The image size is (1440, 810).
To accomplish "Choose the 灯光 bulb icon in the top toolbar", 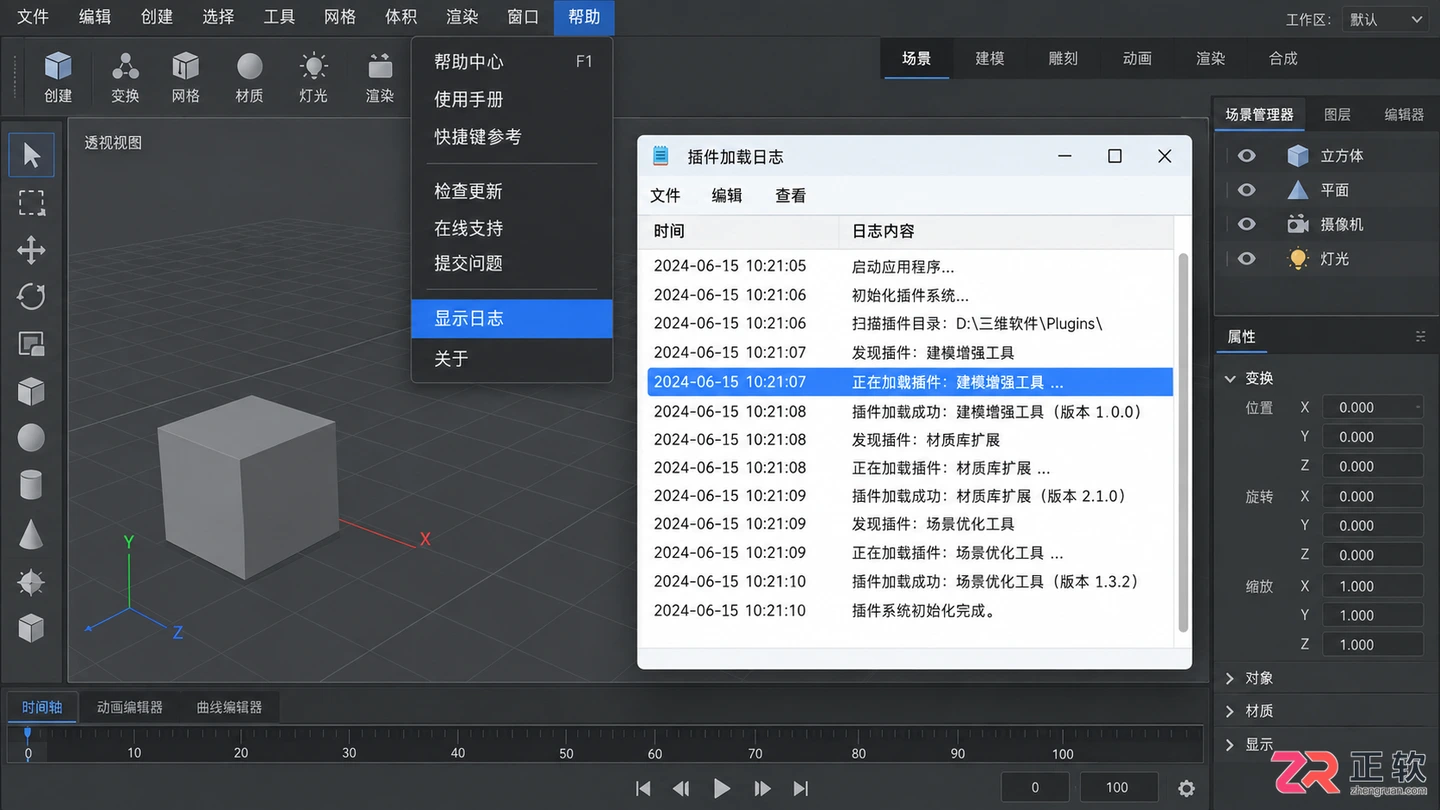I will coord(314,67).
